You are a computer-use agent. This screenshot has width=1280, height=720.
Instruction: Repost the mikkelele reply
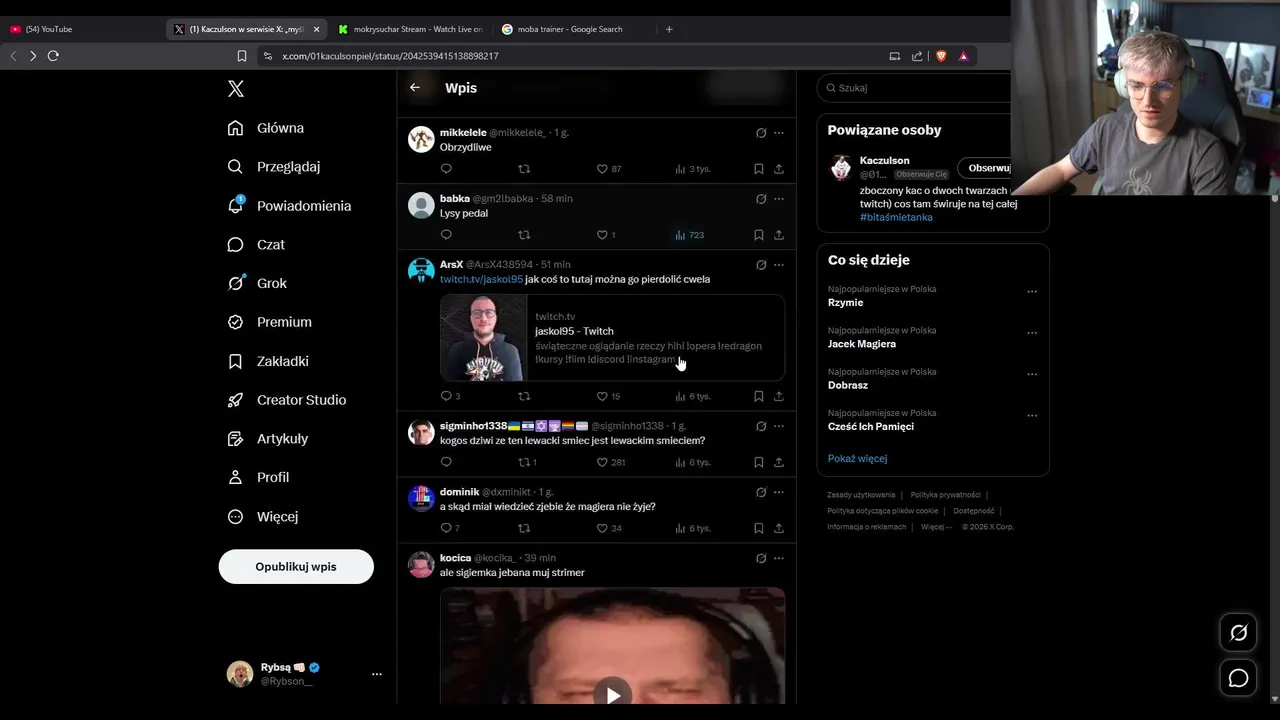point(524,169)
